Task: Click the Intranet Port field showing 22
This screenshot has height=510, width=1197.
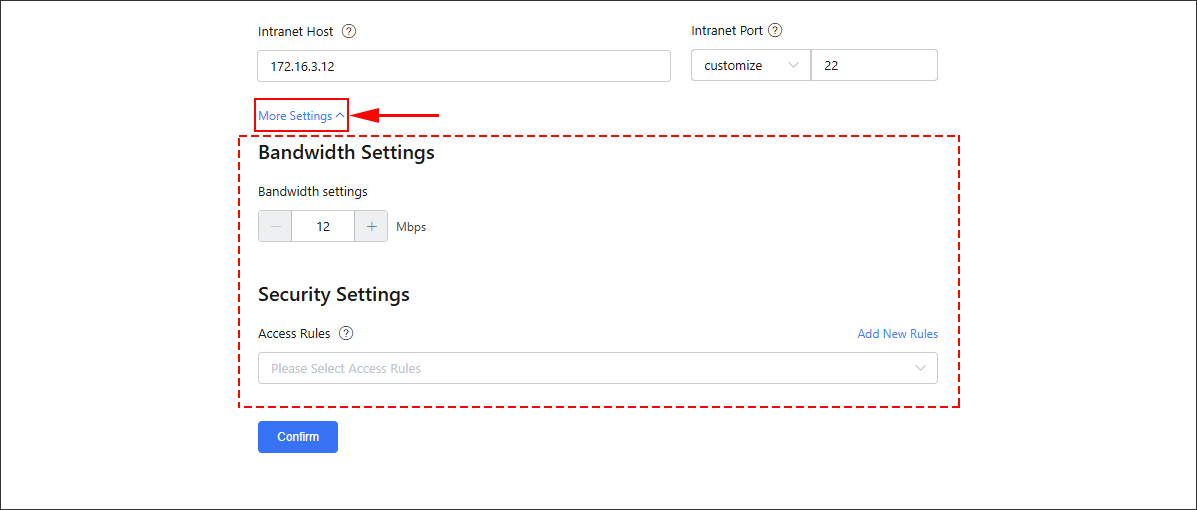Action: tap(874, 66)
